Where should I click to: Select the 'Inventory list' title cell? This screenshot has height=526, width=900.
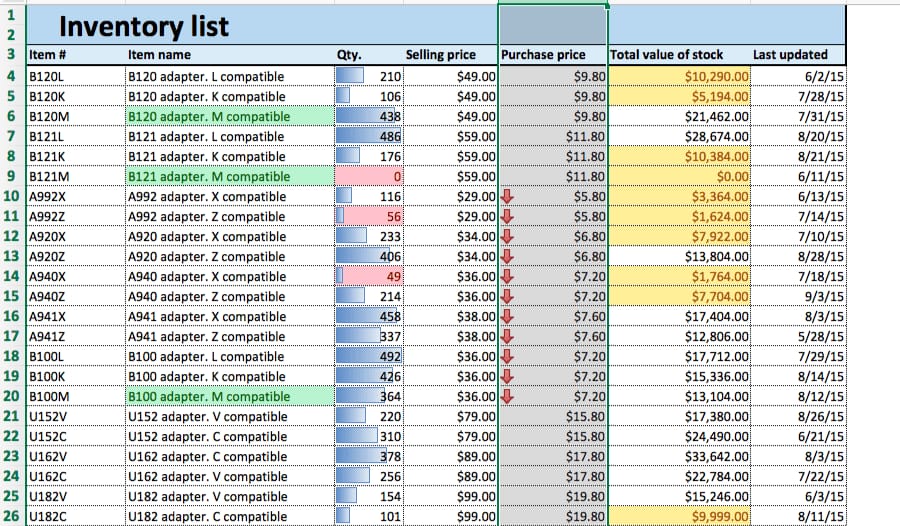144,26
